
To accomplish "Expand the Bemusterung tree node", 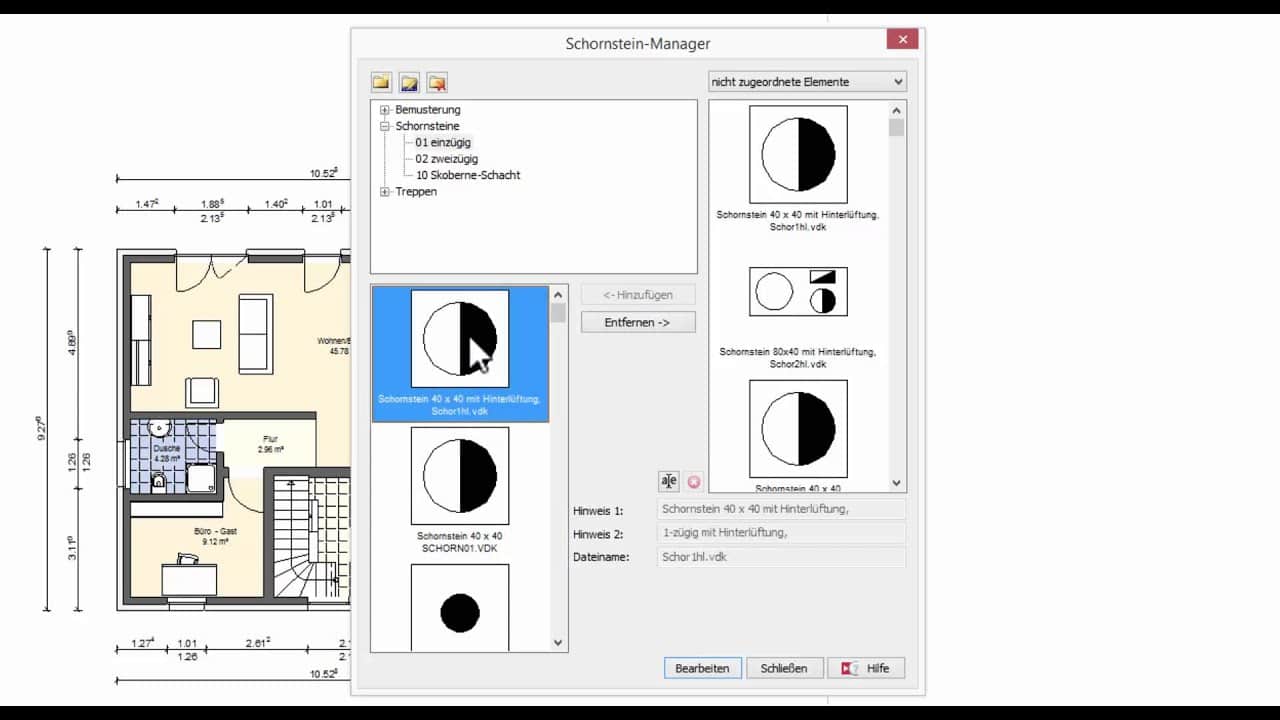I will point(385,110).
